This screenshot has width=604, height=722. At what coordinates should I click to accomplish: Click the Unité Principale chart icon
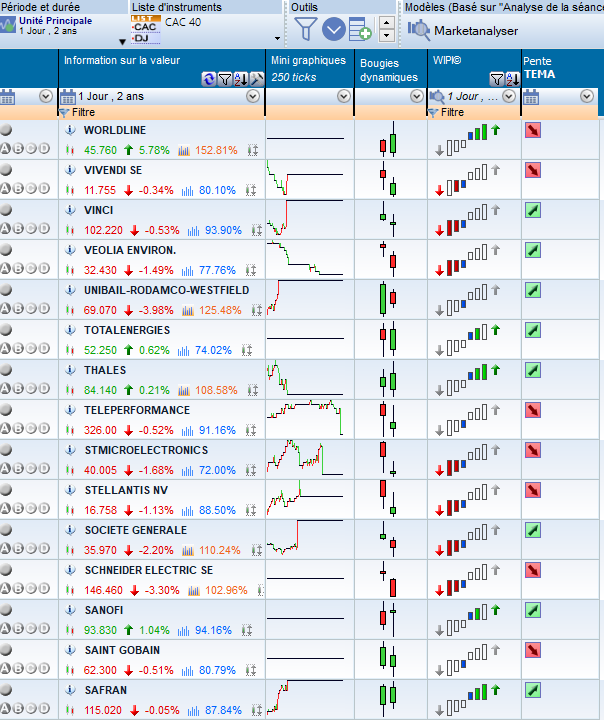coord(8,25)
